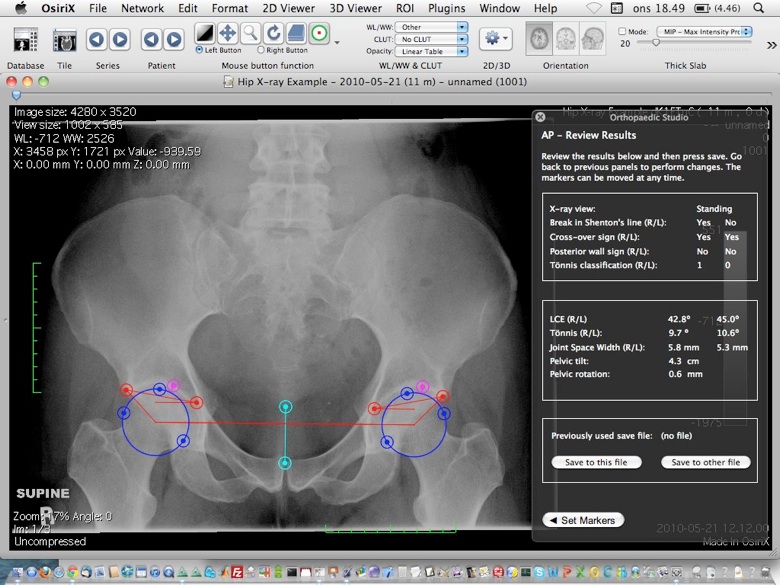Select the Move/pan tool
Screen dimensions: 780x585
[x=227, y=33]
